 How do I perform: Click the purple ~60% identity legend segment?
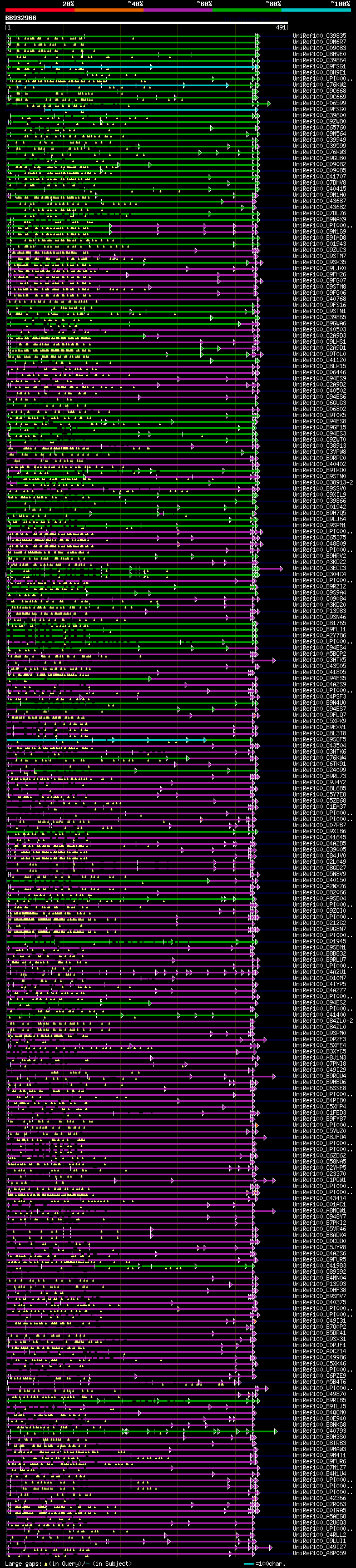[x=179, y=10]
